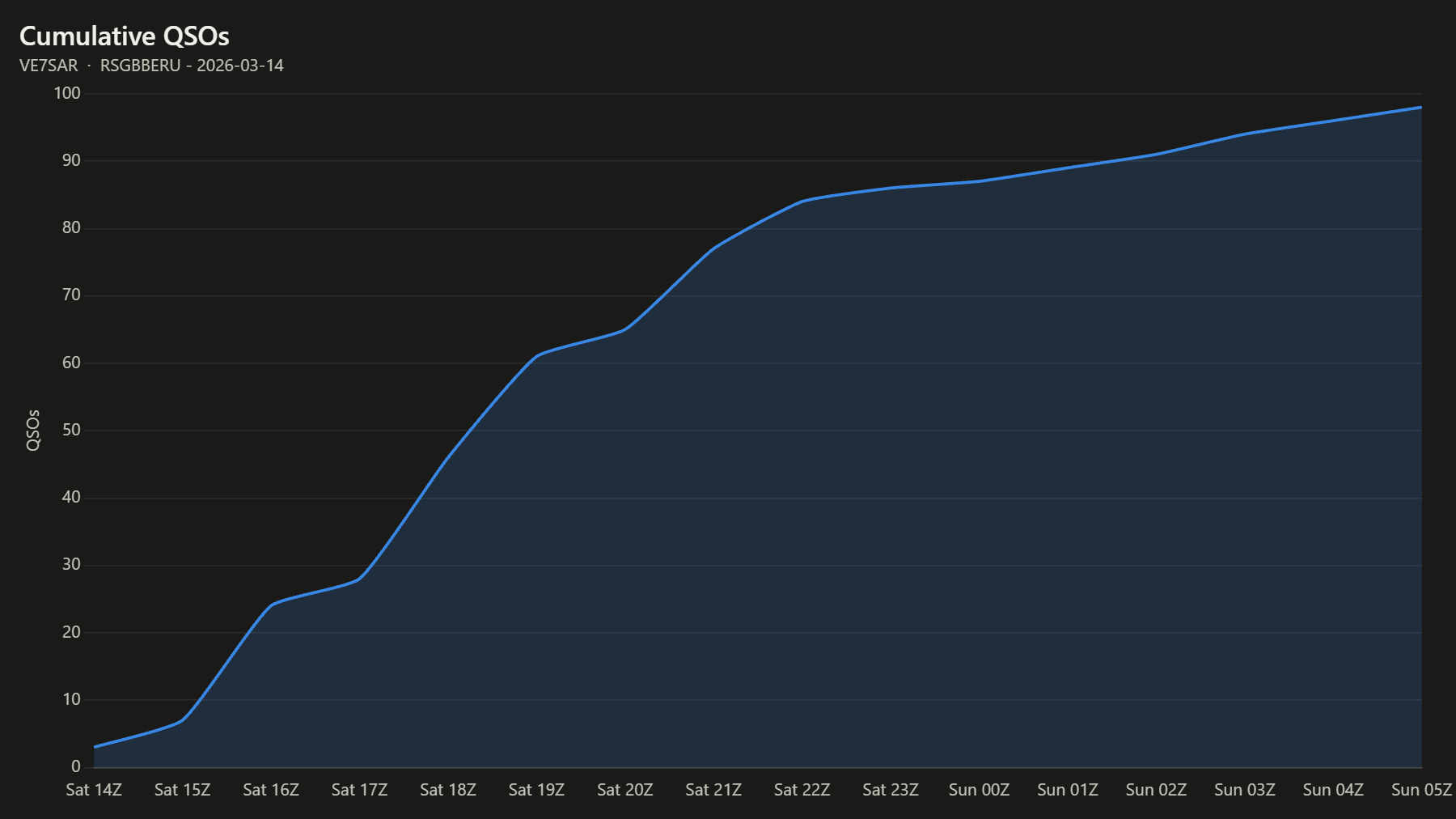Click the 'Sun 00Z' x-axis label
Viewport: 1456px width, 819px height.
pos(979,790)
